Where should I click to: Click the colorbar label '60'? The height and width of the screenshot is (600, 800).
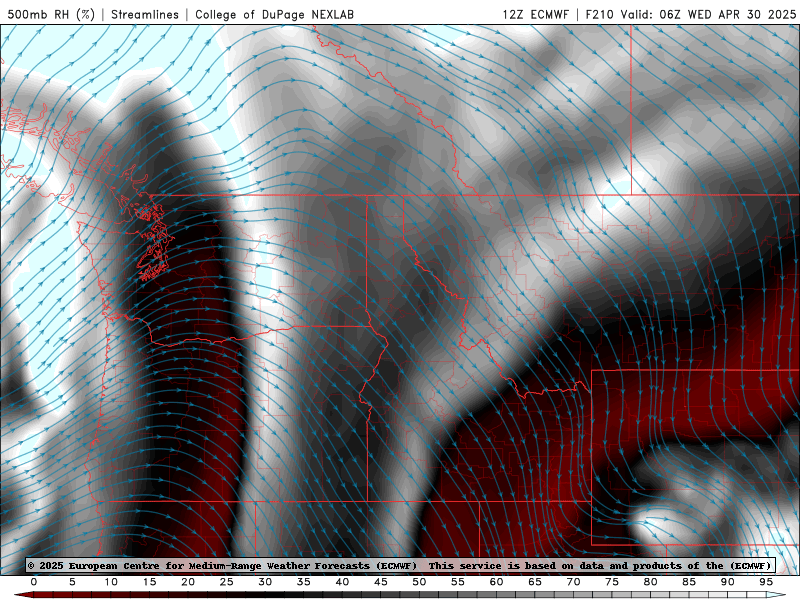click(496, 582)
